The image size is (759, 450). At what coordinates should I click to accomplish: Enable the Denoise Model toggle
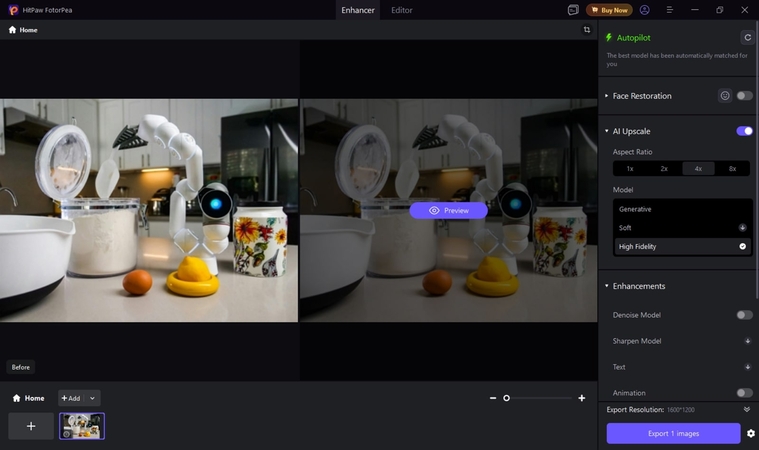pyautogui.click(x=744, y=315)
